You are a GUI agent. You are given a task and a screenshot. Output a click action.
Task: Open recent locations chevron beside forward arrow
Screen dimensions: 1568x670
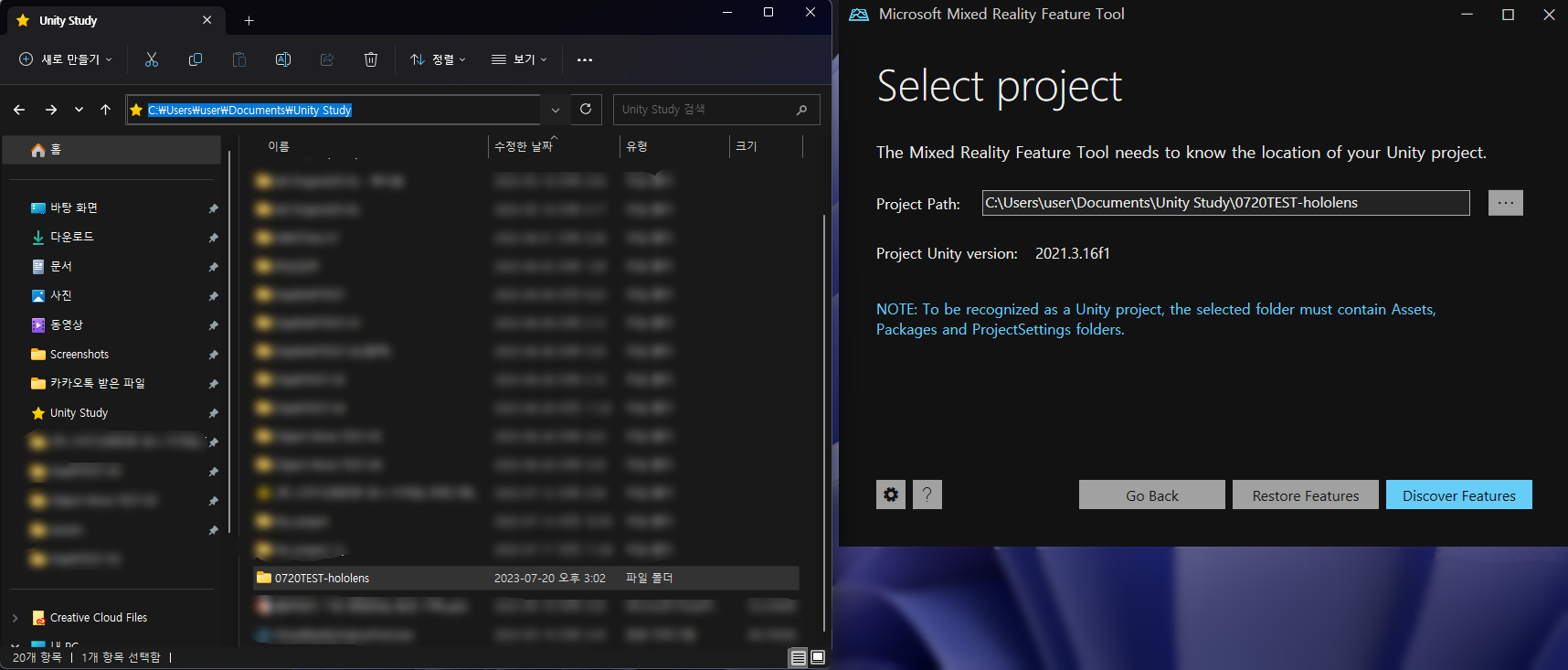(x=79, y=110)
